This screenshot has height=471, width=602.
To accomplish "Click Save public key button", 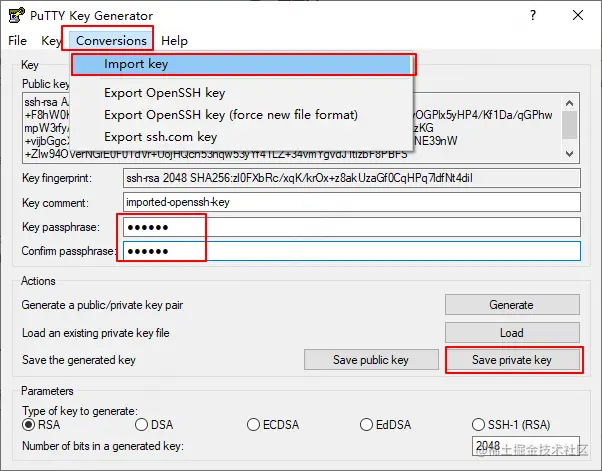I will pyautogui.click(x=371, y=360).
